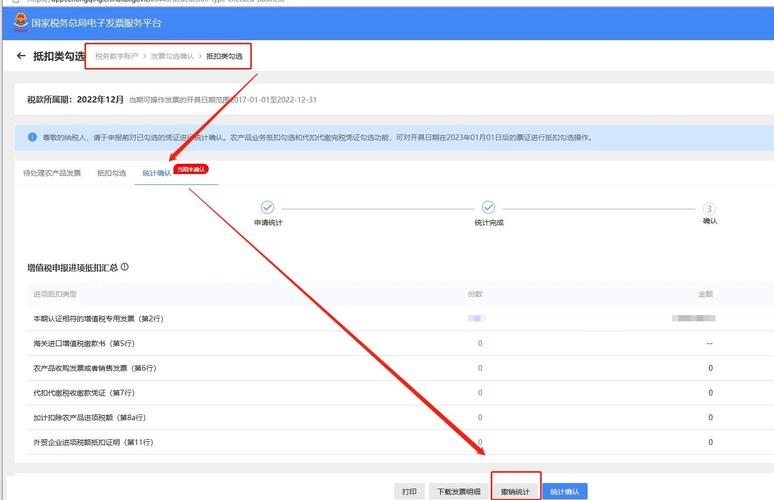This screenshot has width=774, height=500.
Task: Click the 统计完成 checkmark step icon
Action: click(488, 207)
